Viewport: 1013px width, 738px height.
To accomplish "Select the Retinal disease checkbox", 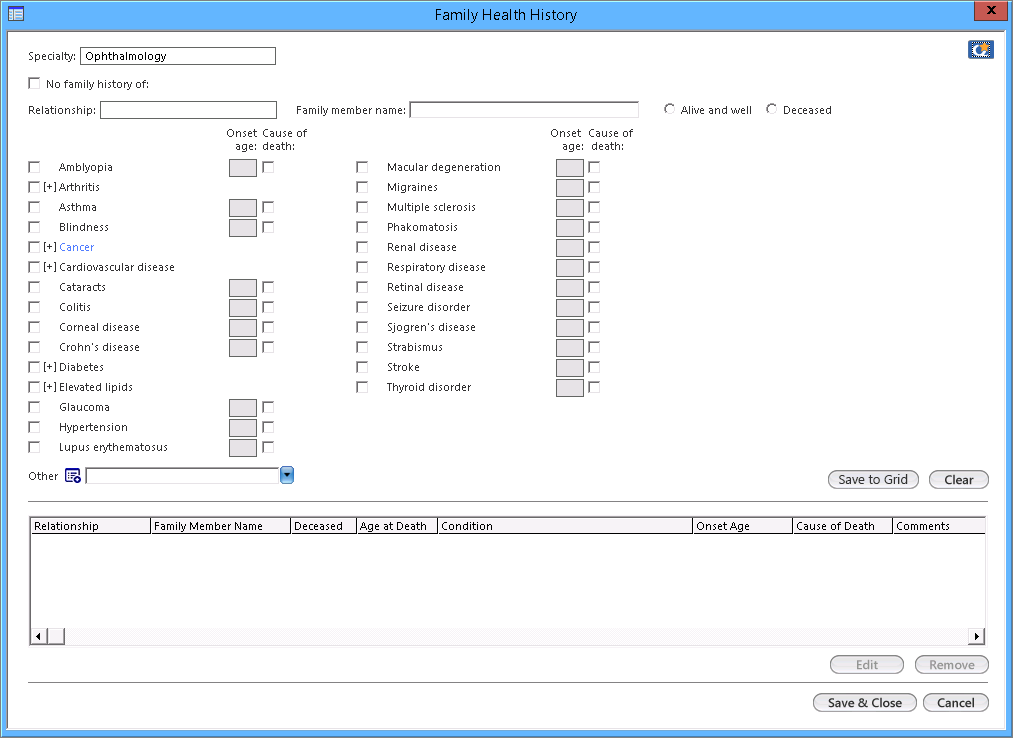I will click(x=362, y=287).
